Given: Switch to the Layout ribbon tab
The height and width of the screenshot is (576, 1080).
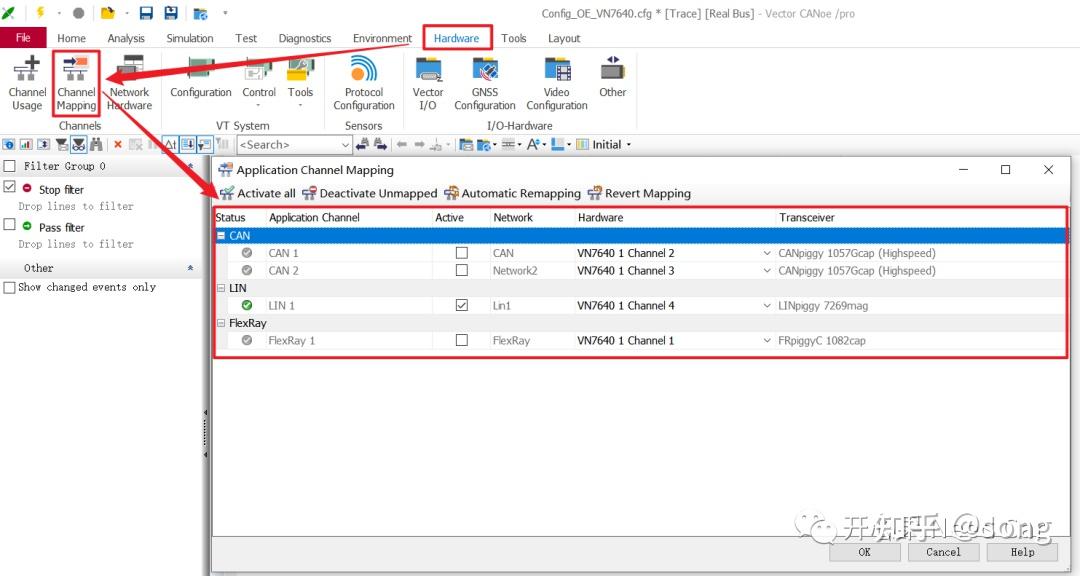Looking at the screenshot, I should tap(564, 39).
